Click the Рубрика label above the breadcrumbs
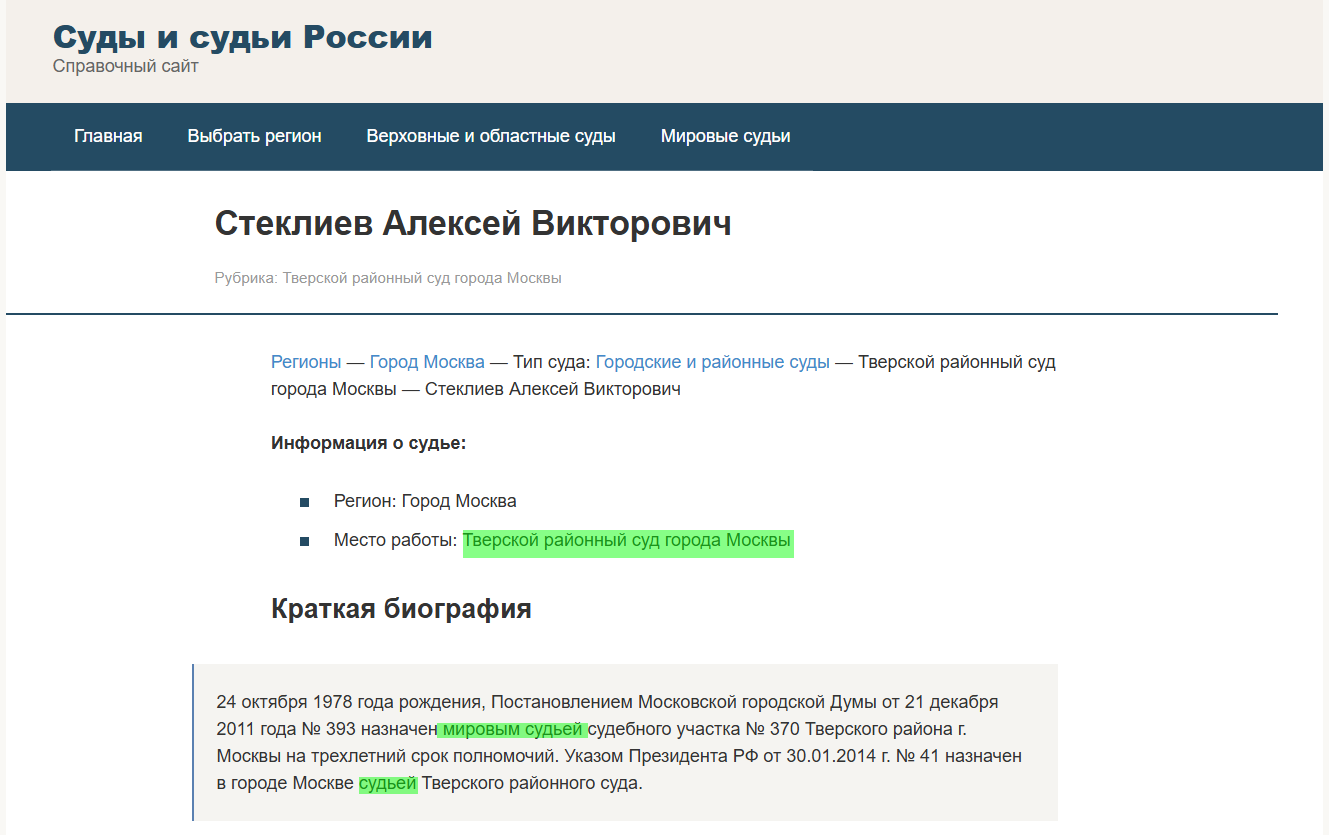The height and width of the screenshot is (835, 1329). 243,277
